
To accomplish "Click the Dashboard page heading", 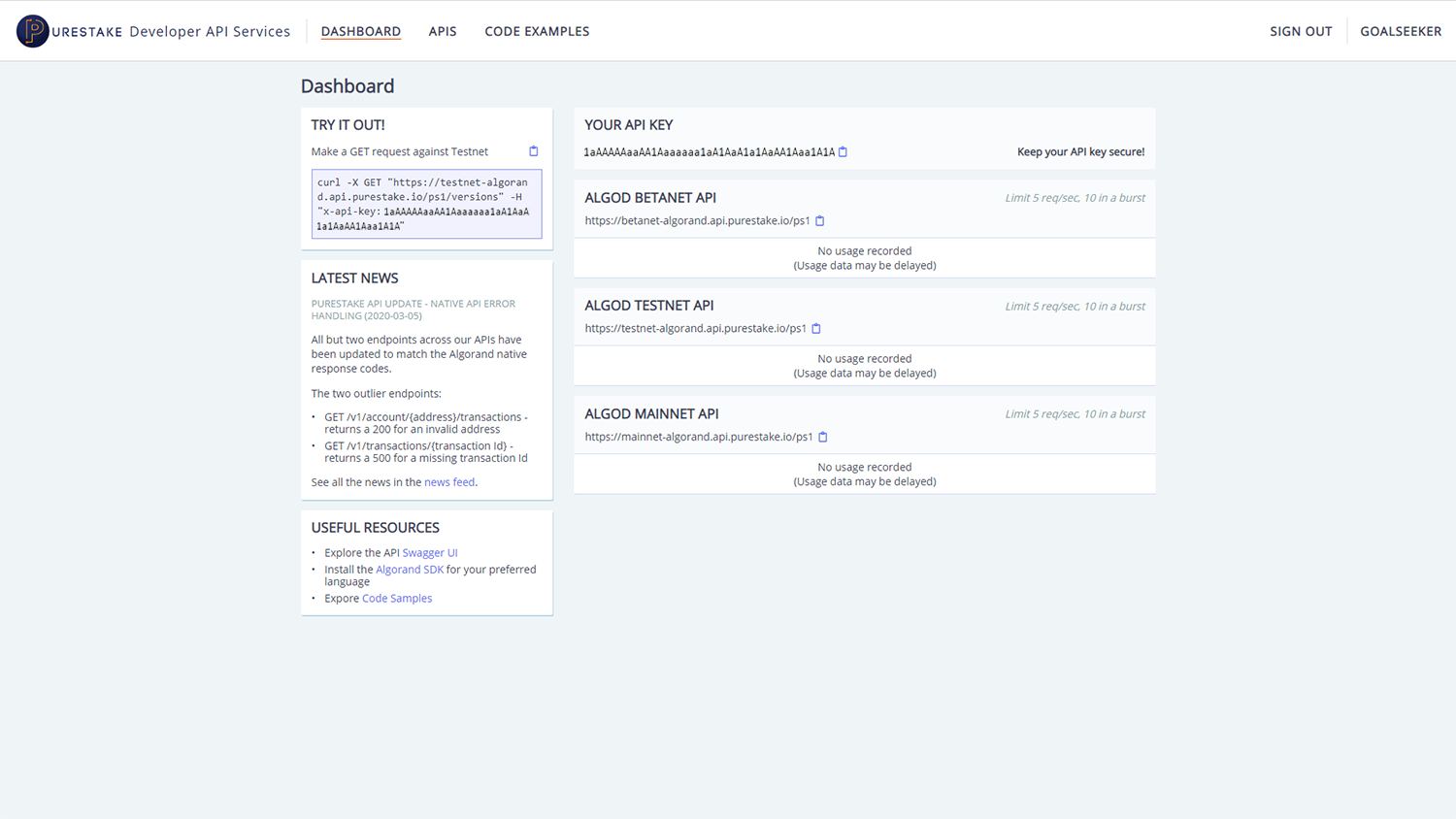I will (347, 85).
